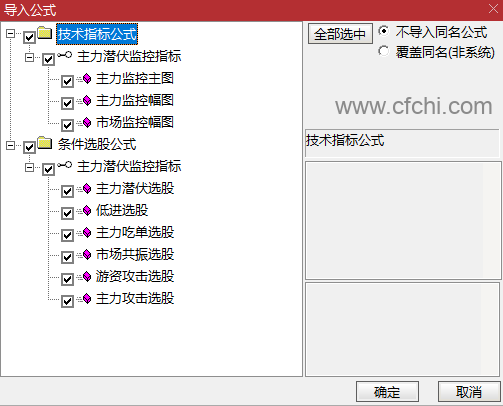This screenshot has height=406, width=503.
Task: Click the key icon under 技术指标公式
Action: tap(64, 55)
